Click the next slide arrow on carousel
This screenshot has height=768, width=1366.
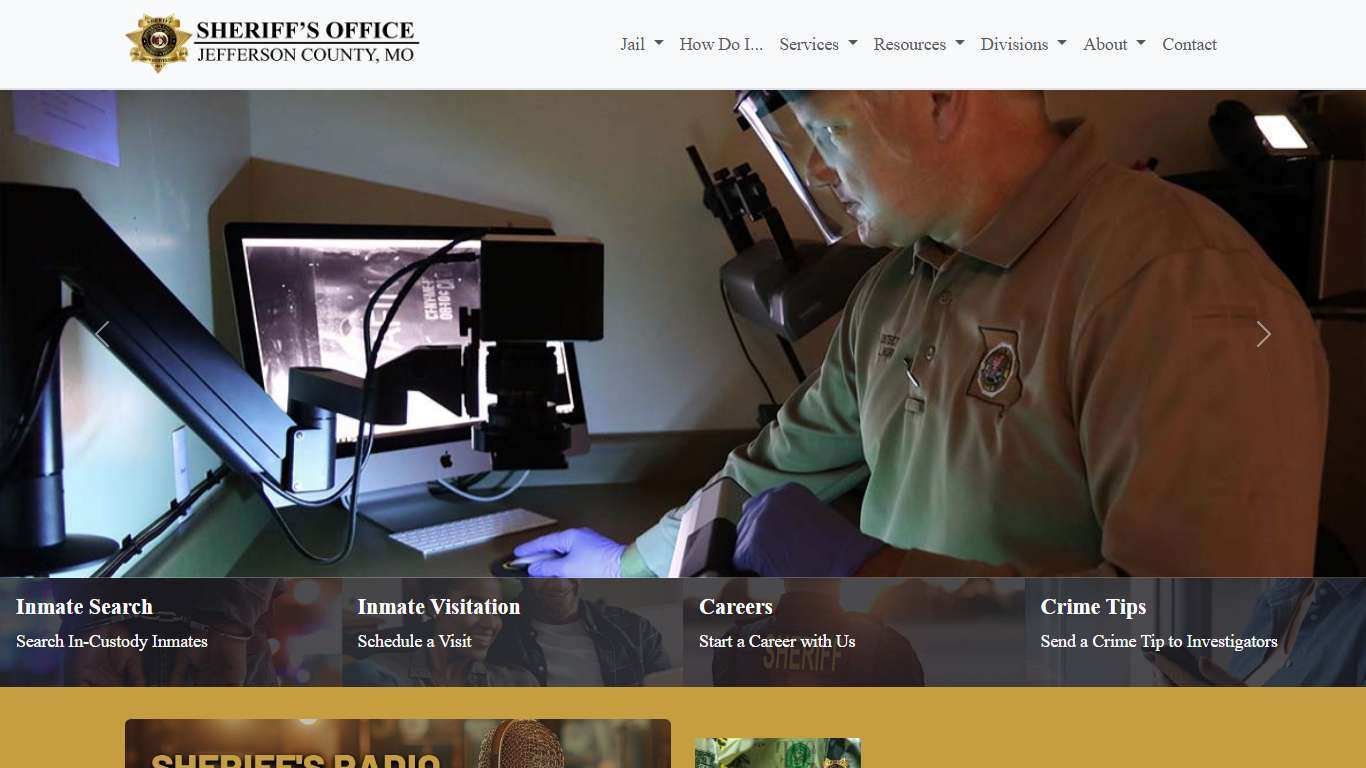tap(1263, 334)
